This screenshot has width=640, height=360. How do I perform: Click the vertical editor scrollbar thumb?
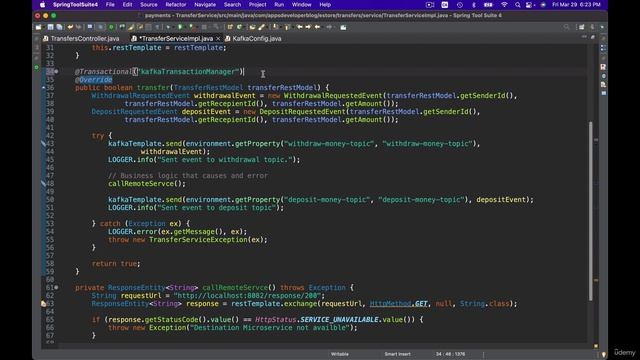[x=590, y=211]
